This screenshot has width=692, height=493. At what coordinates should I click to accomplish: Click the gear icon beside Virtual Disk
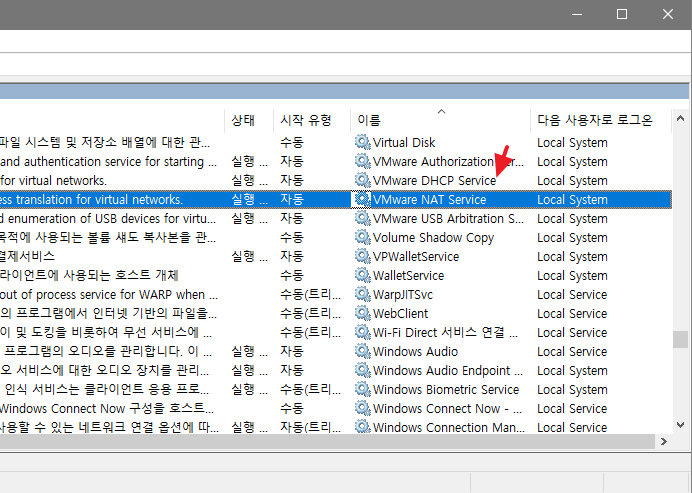[x=363, y=142]
